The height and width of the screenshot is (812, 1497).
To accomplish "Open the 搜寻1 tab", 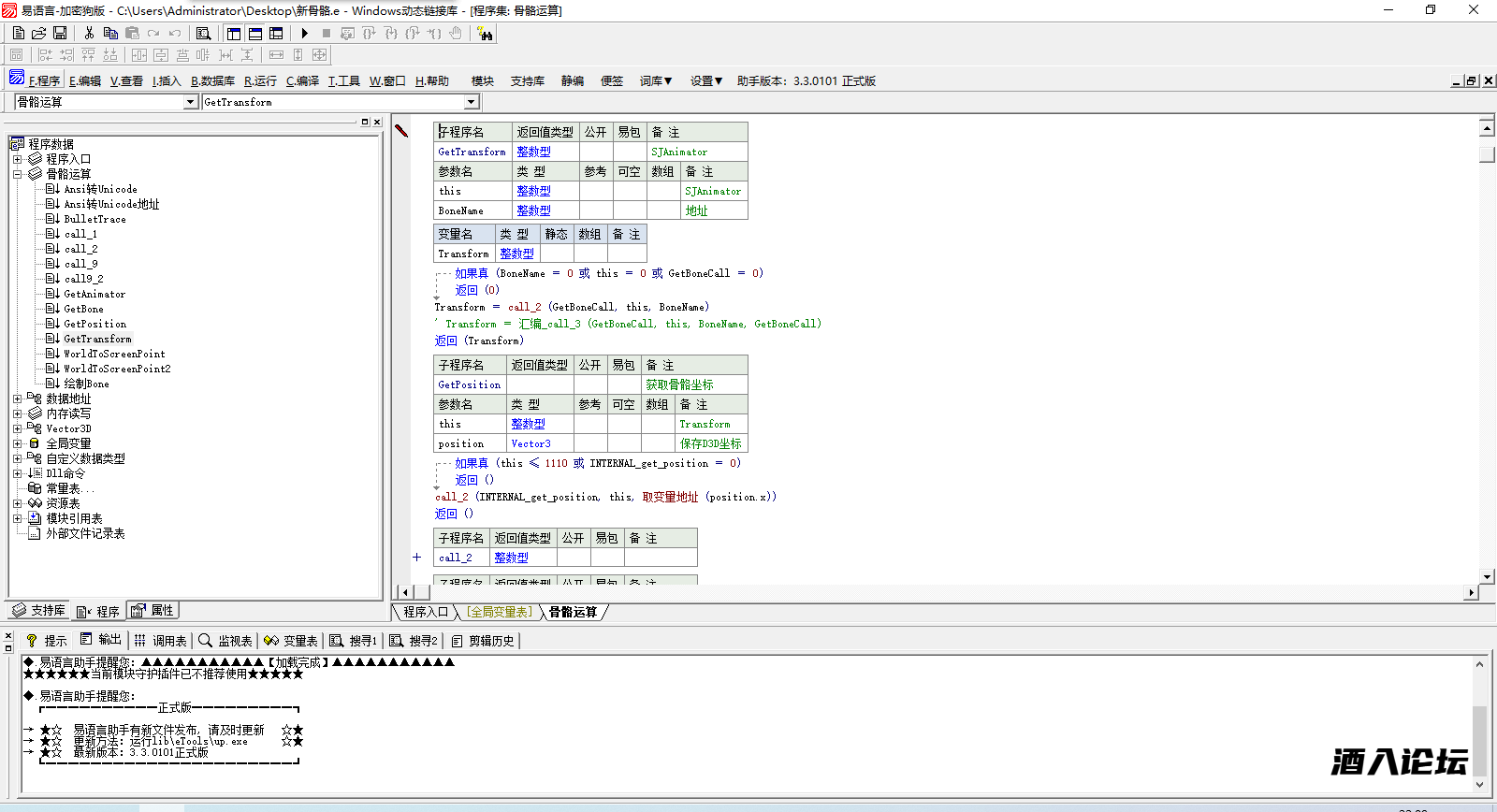I will (x=353, y=641).
